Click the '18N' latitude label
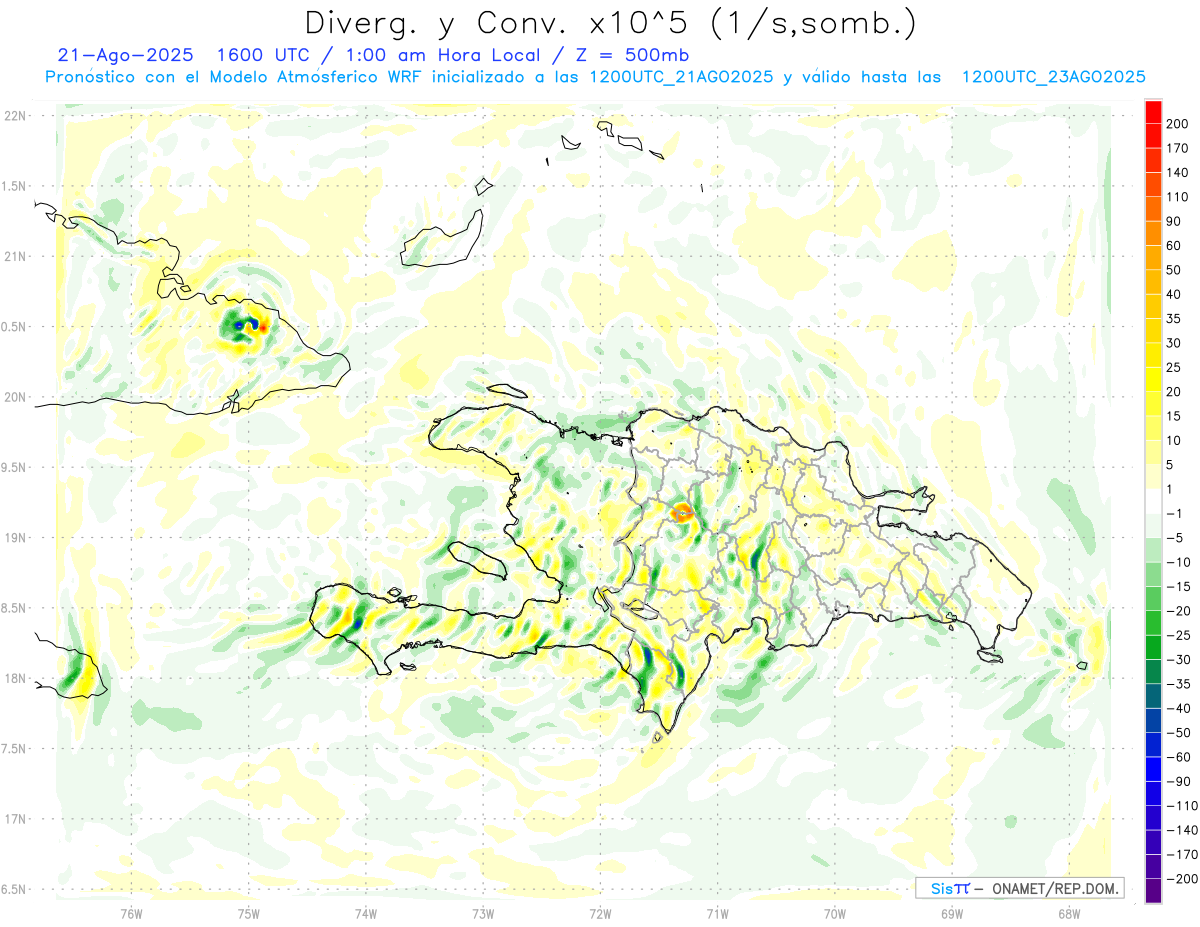 tap(16, 678)
